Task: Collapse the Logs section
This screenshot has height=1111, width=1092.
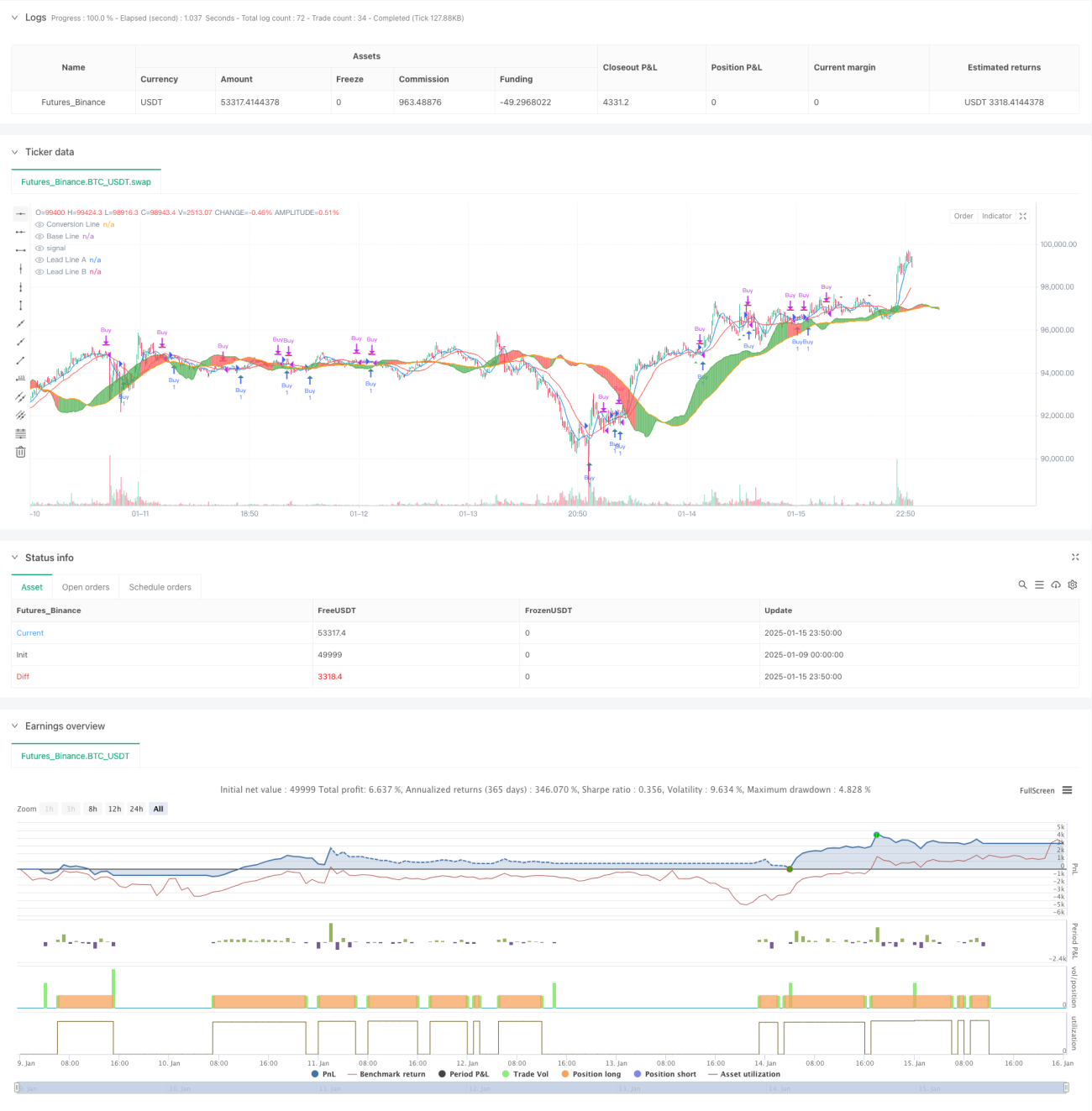Action: pyautogui.click(x=14, y=17)
